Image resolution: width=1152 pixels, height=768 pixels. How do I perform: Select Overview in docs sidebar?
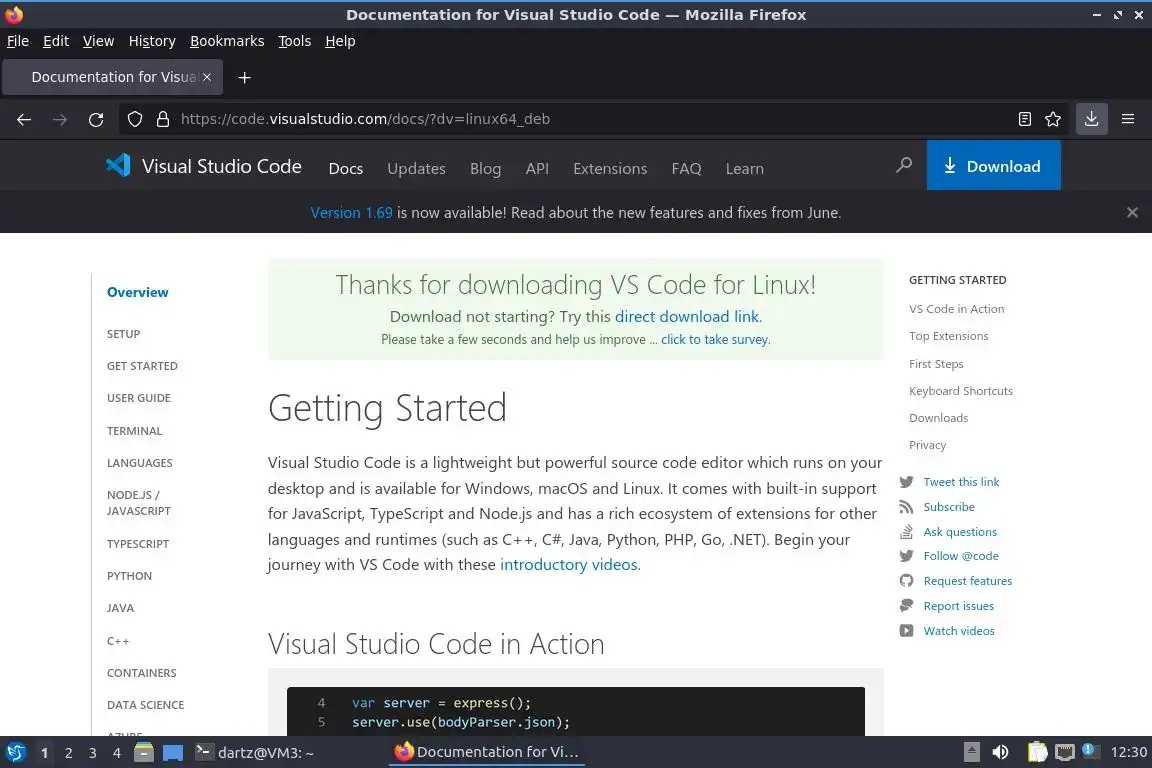coord(137,293)
